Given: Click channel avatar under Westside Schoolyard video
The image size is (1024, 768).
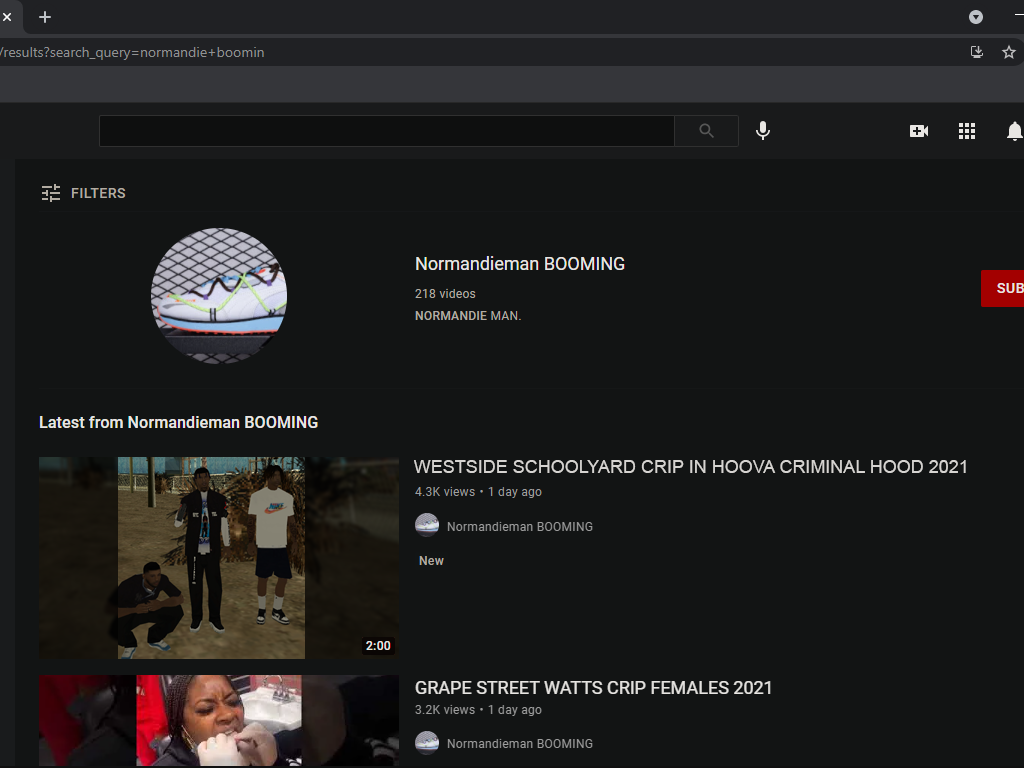Looking at the screenshot, I should pos(427,525).
